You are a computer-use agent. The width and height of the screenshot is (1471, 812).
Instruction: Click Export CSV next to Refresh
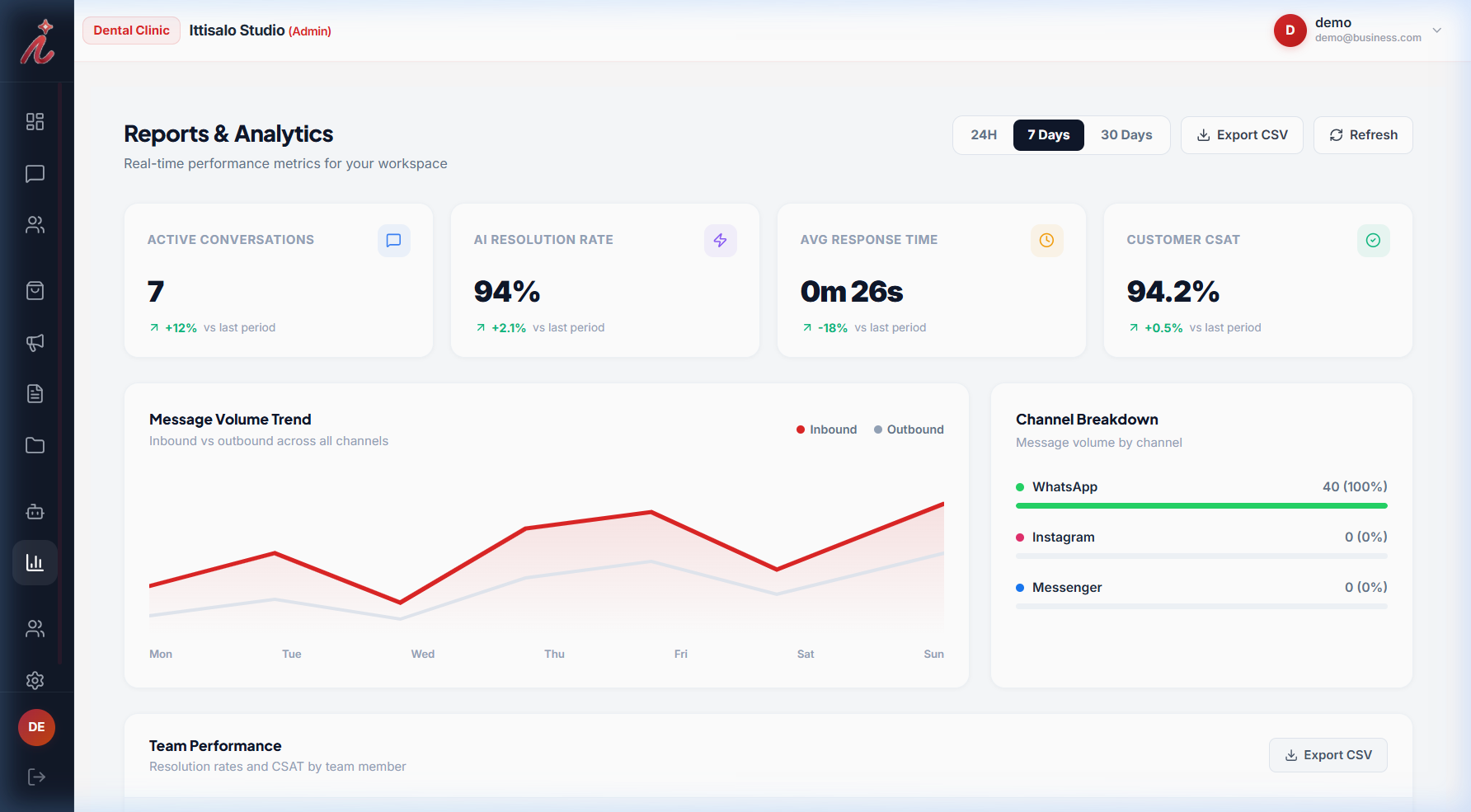(x=1243, y=135)
